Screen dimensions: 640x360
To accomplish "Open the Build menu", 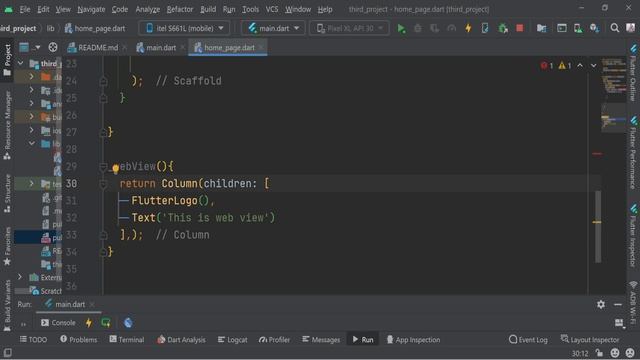I will coord(208,9).
